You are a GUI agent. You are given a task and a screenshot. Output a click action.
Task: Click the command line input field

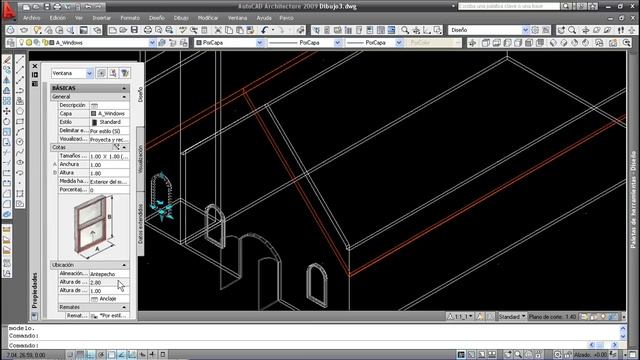coord(298,345)
